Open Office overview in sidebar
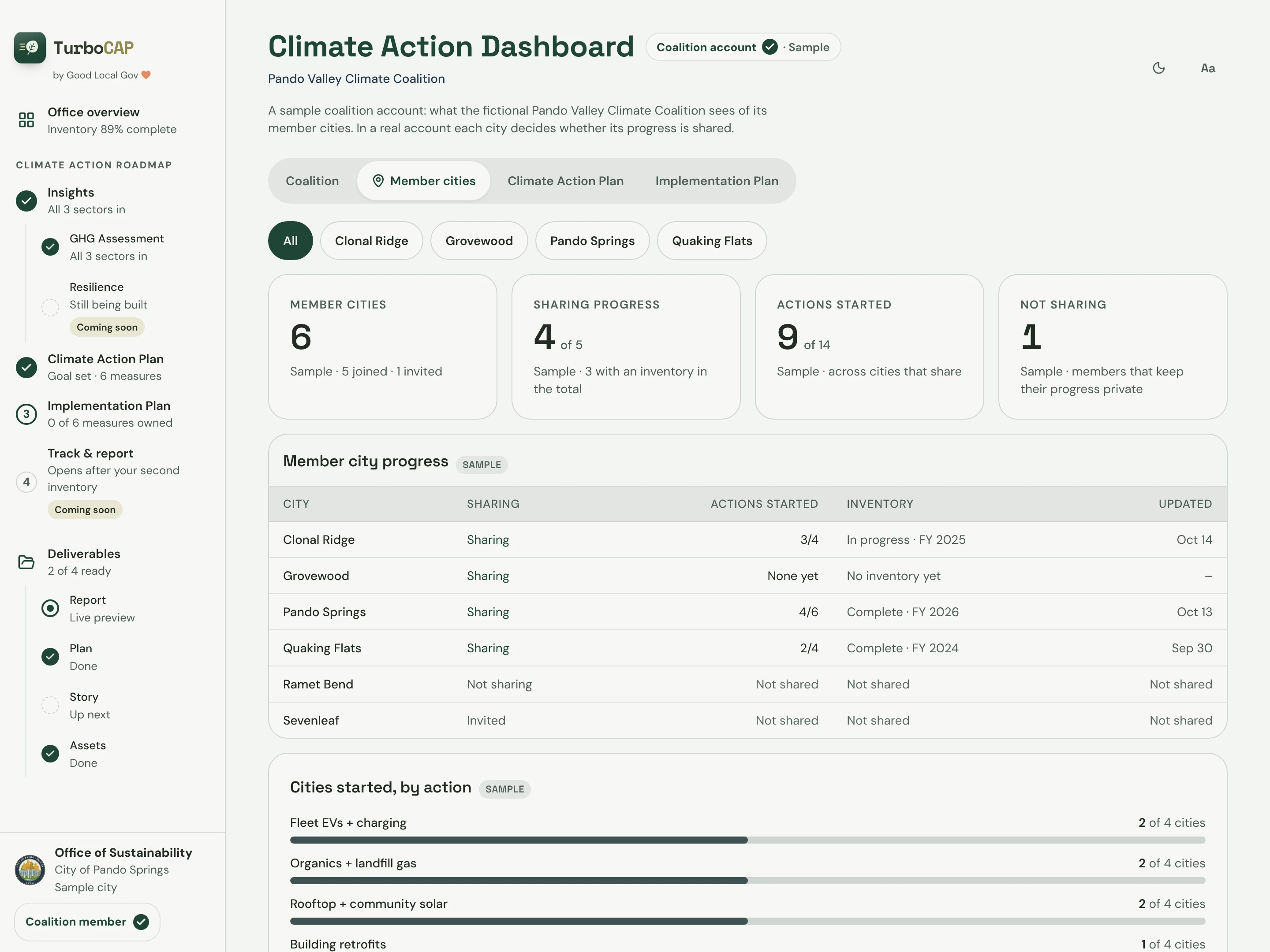Screen dimensions: 1270x952 [x=112, y=120]
